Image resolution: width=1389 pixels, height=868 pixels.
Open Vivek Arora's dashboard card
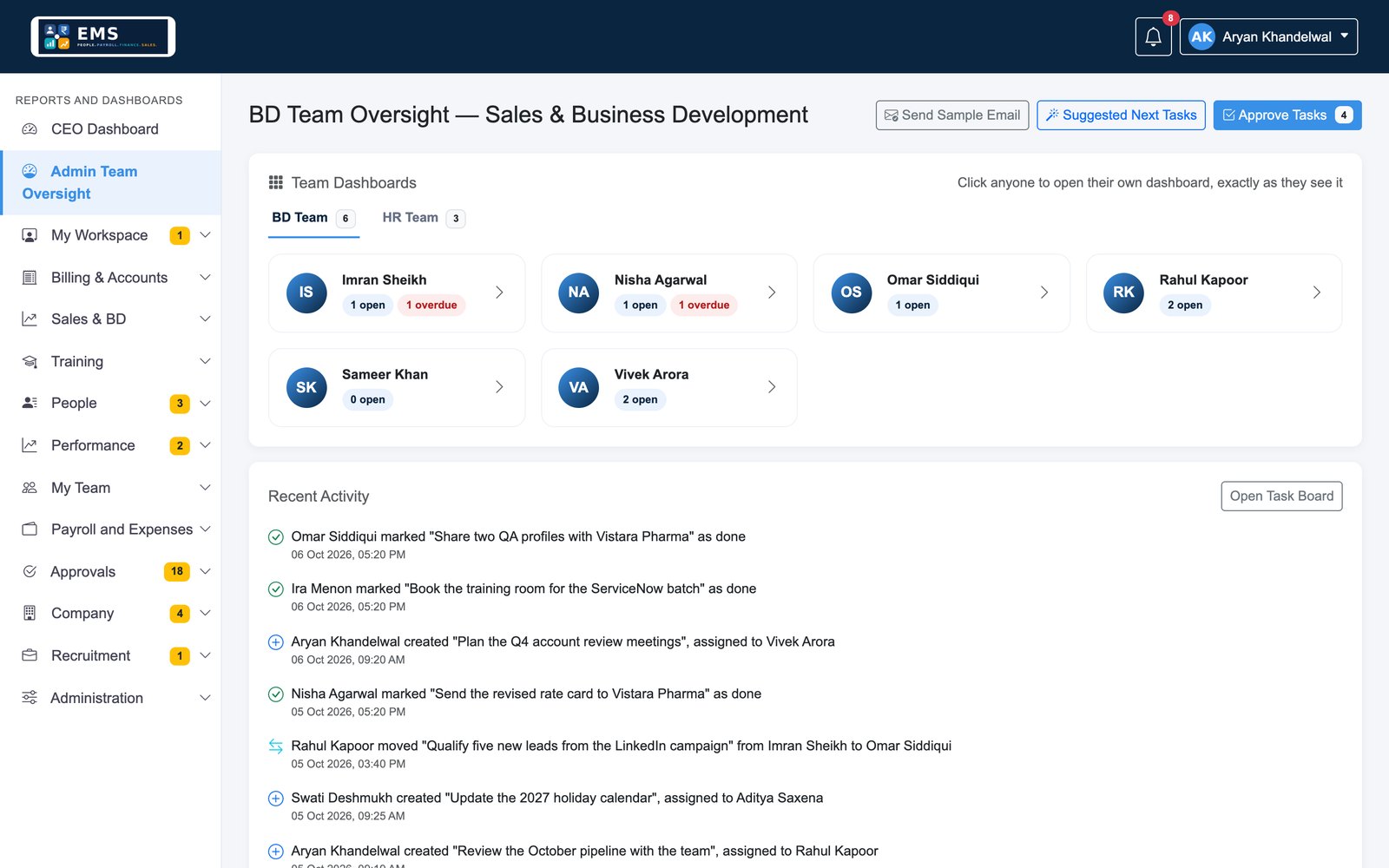coord(669,387)
